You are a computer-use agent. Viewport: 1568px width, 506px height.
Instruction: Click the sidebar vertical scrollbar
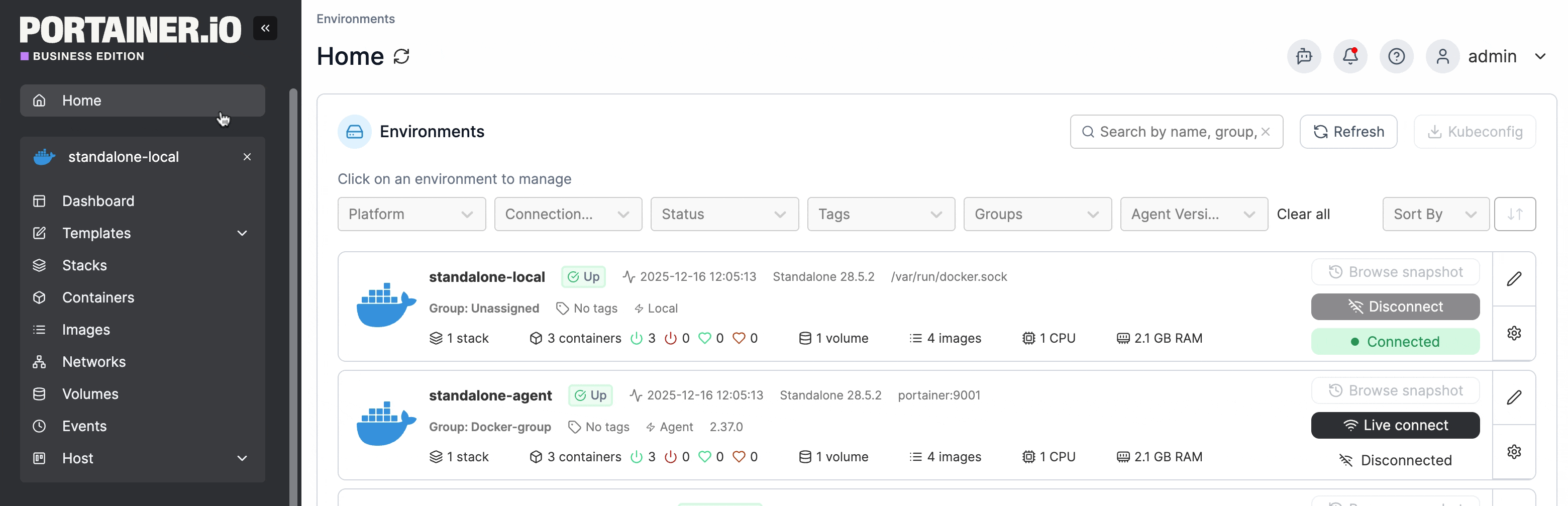pos(293,292)
